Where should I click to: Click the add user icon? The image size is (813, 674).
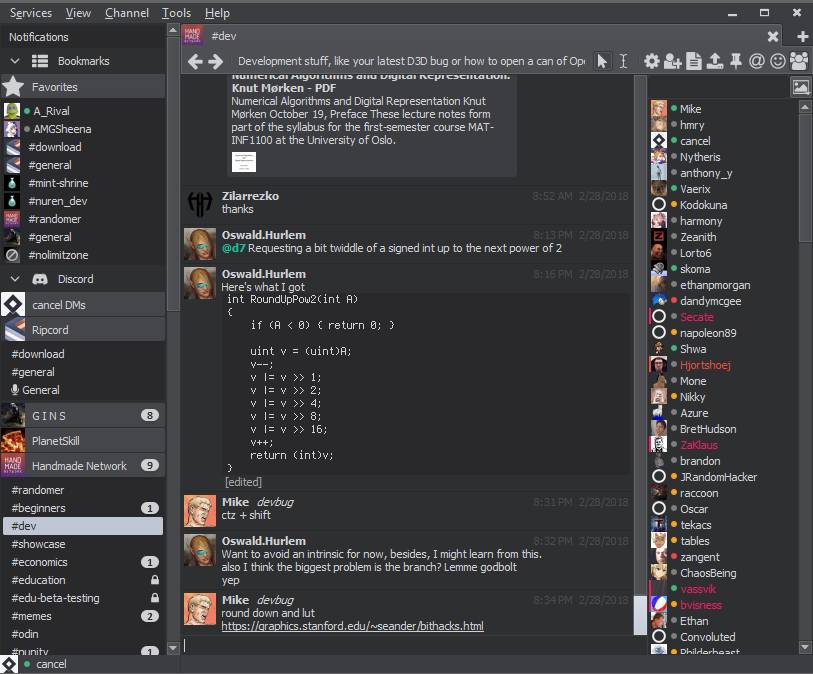point(673,61)
